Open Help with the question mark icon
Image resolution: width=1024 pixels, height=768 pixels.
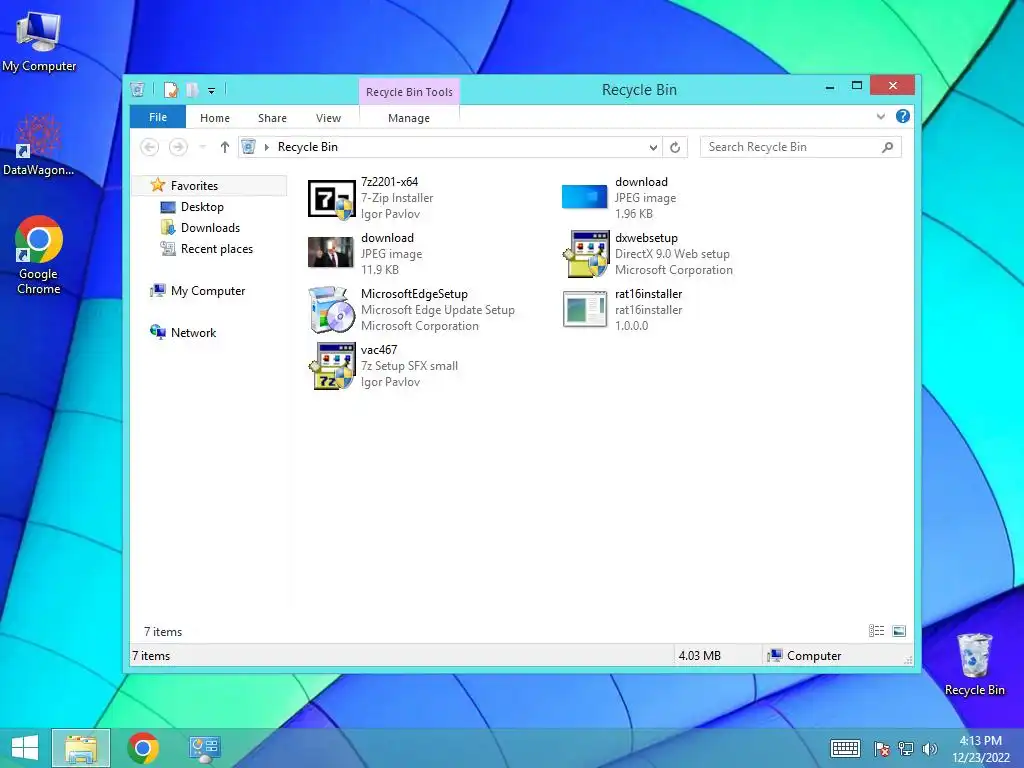(903, 116)
